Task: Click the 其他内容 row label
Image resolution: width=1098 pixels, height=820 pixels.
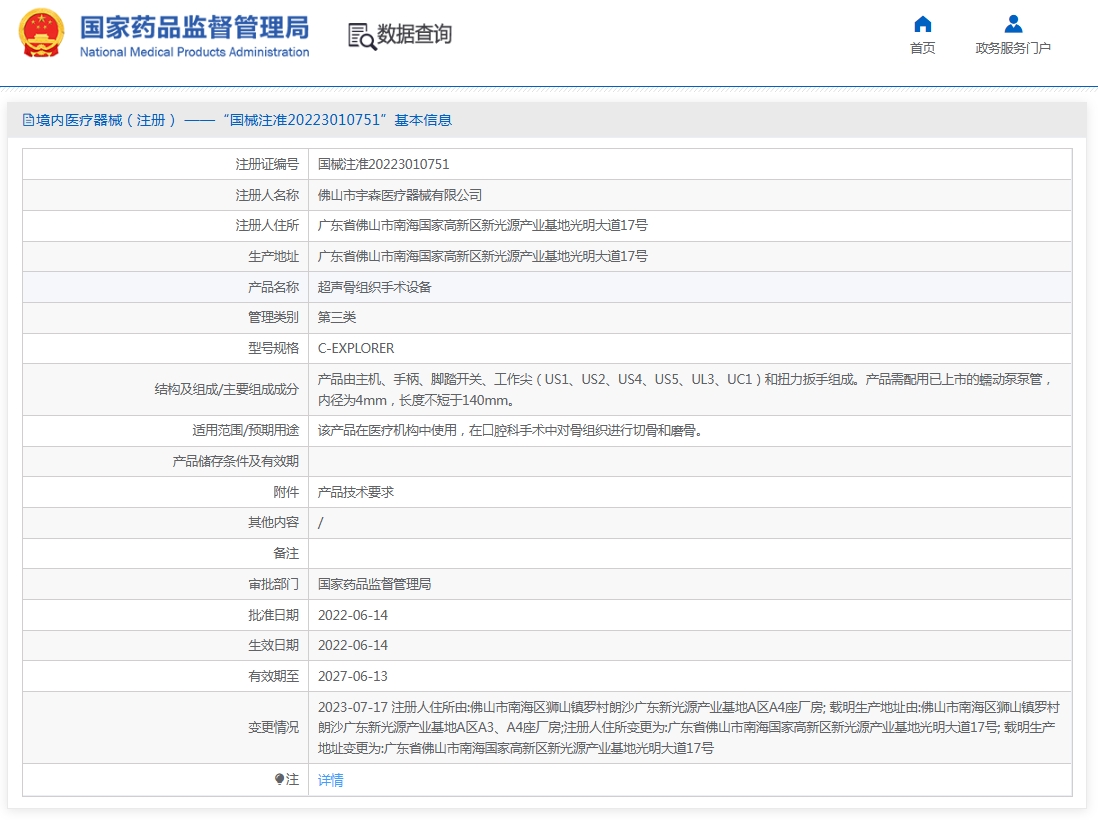Action: 273,522
